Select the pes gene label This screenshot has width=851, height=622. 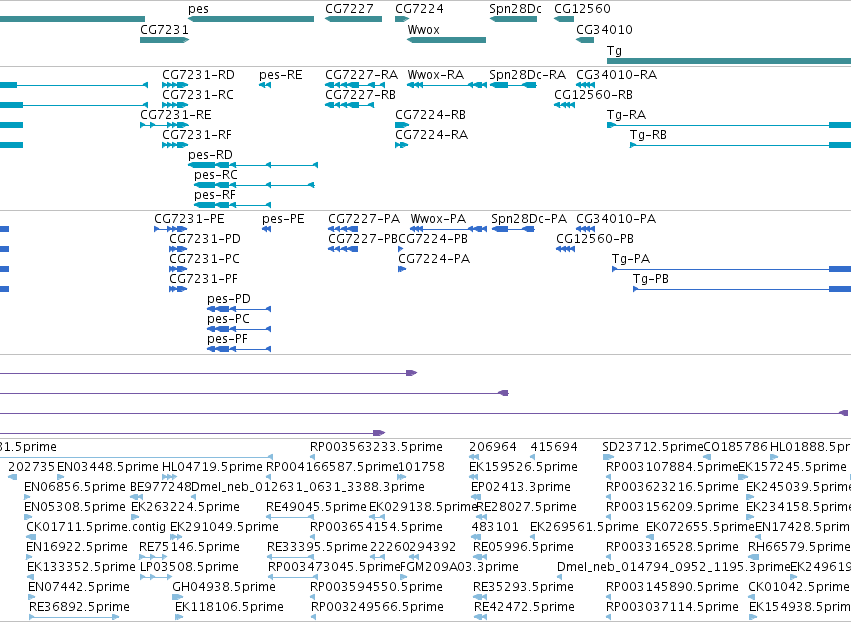pos(198,9)
